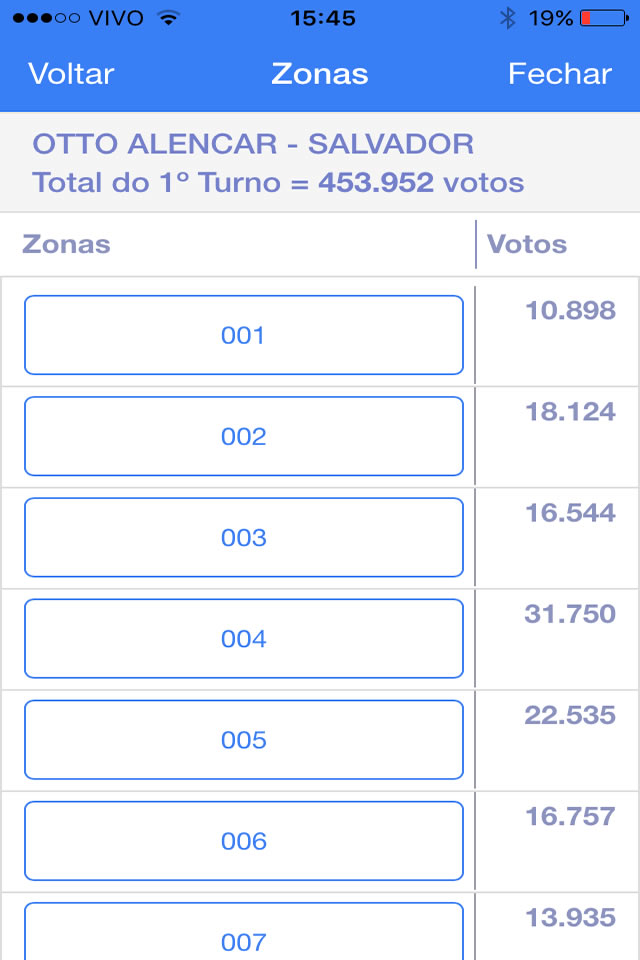Tap the Voltar back button
This screenshot has width=640, height=960.
pyautogui.click(x=71, y=74)
